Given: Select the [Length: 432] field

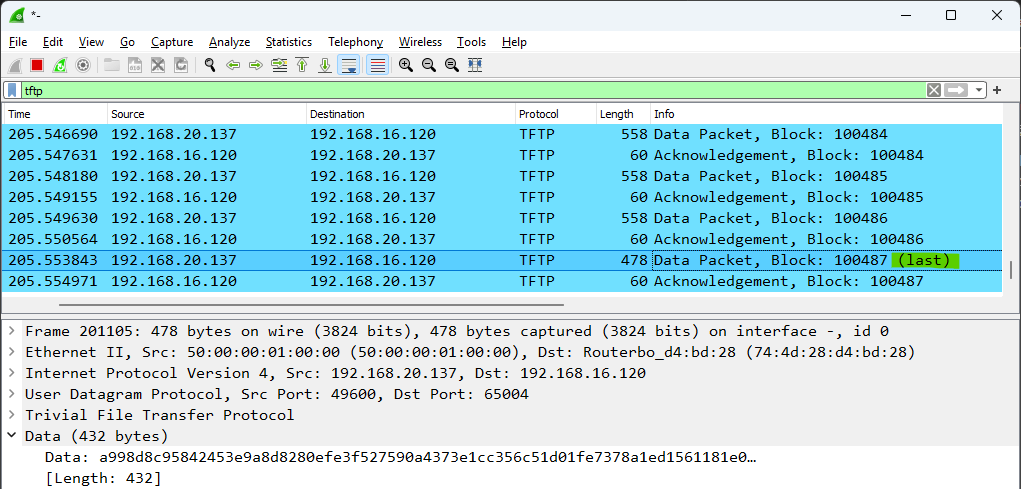Looking at the screenshot, I should click(x=104, y=478).
